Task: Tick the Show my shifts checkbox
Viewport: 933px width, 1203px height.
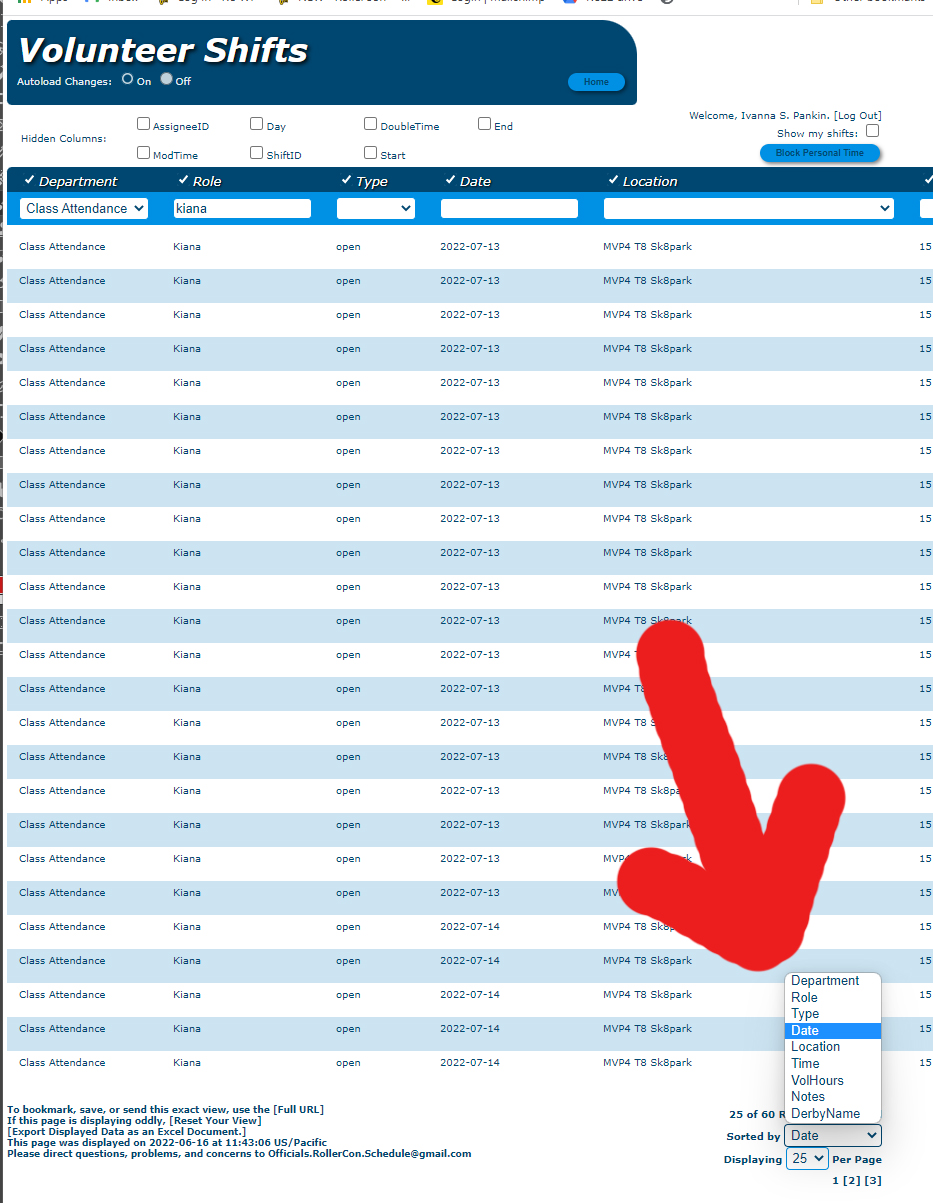Action: pos(872,131)
